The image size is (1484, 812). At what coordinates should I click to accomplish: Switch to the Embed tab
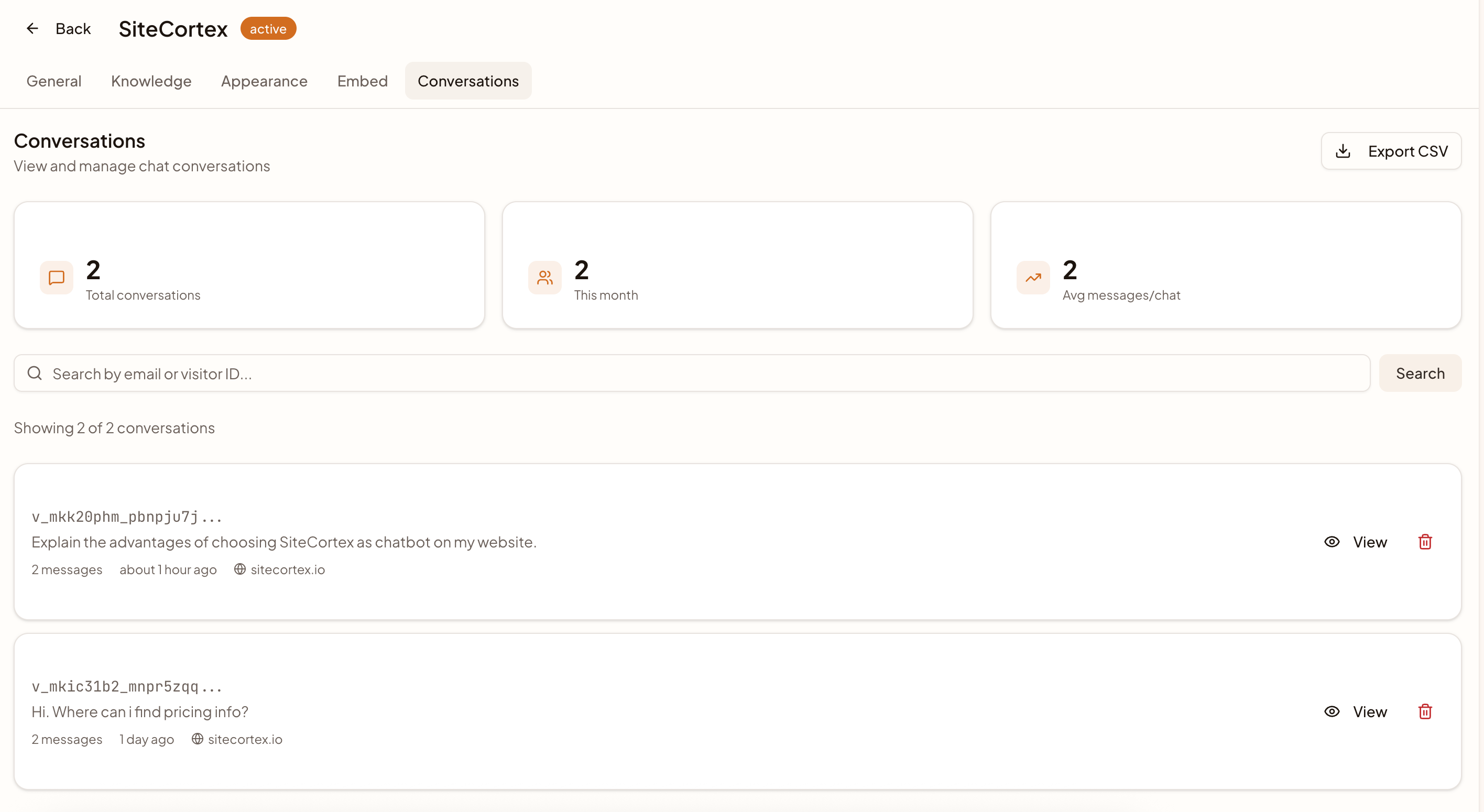click(x=363, y=81)
